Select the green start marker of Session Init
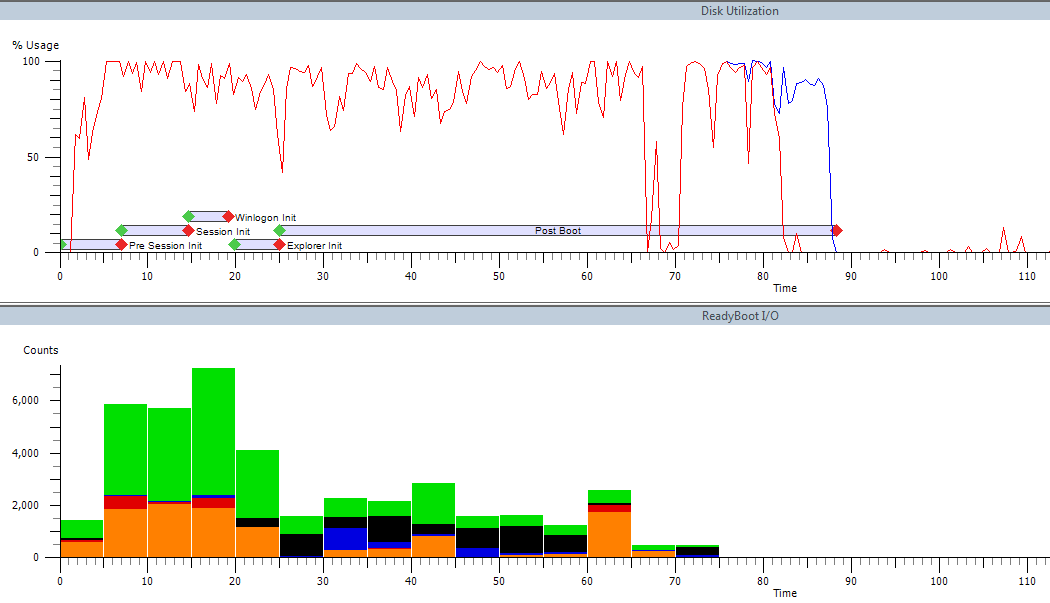The height and width of the screenshot is (603, 1050). (122, 231)
